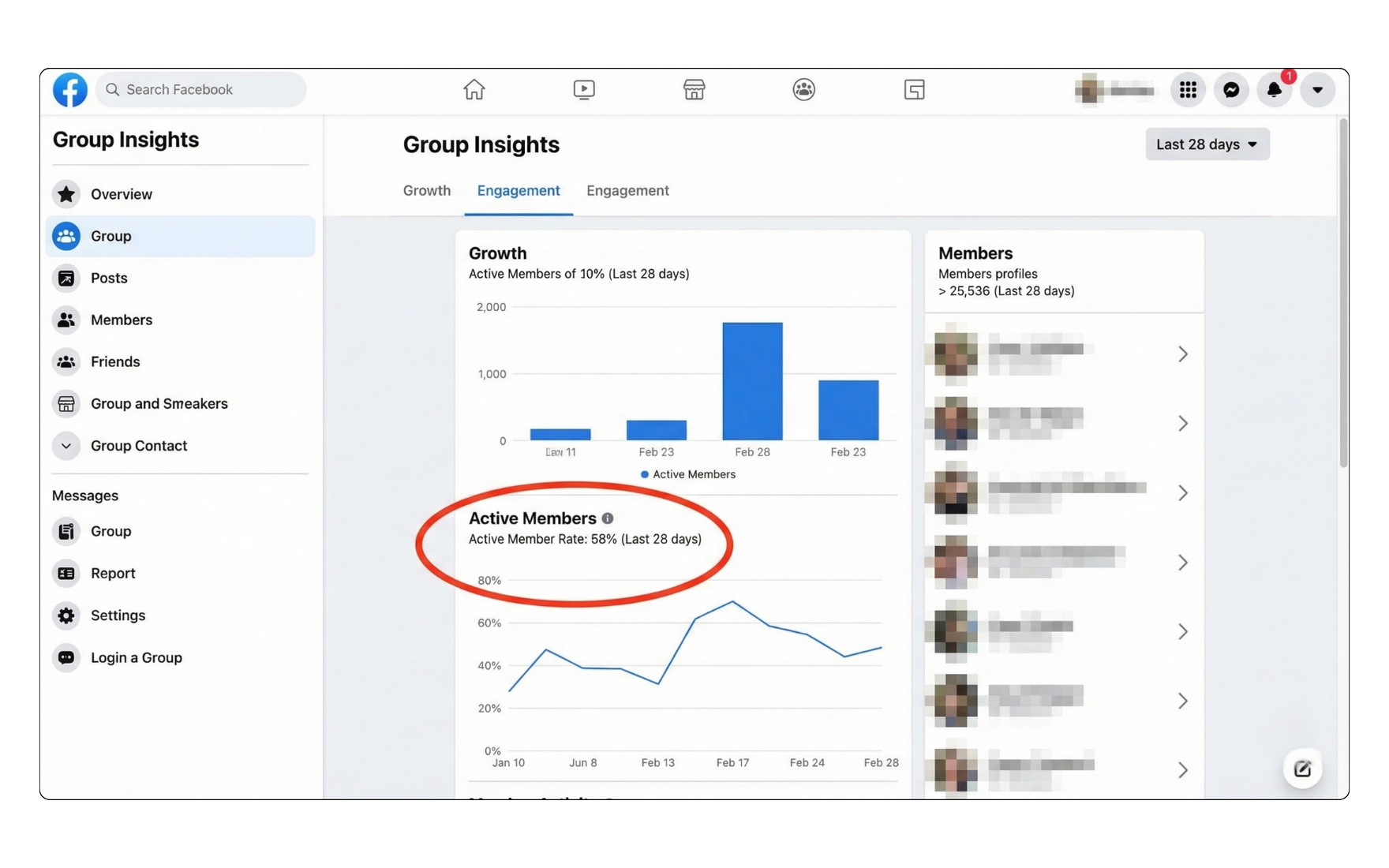The width and height of the screenshot is (1389, 868).
Task: Open the Watch video icon
Action: (584, 90)
